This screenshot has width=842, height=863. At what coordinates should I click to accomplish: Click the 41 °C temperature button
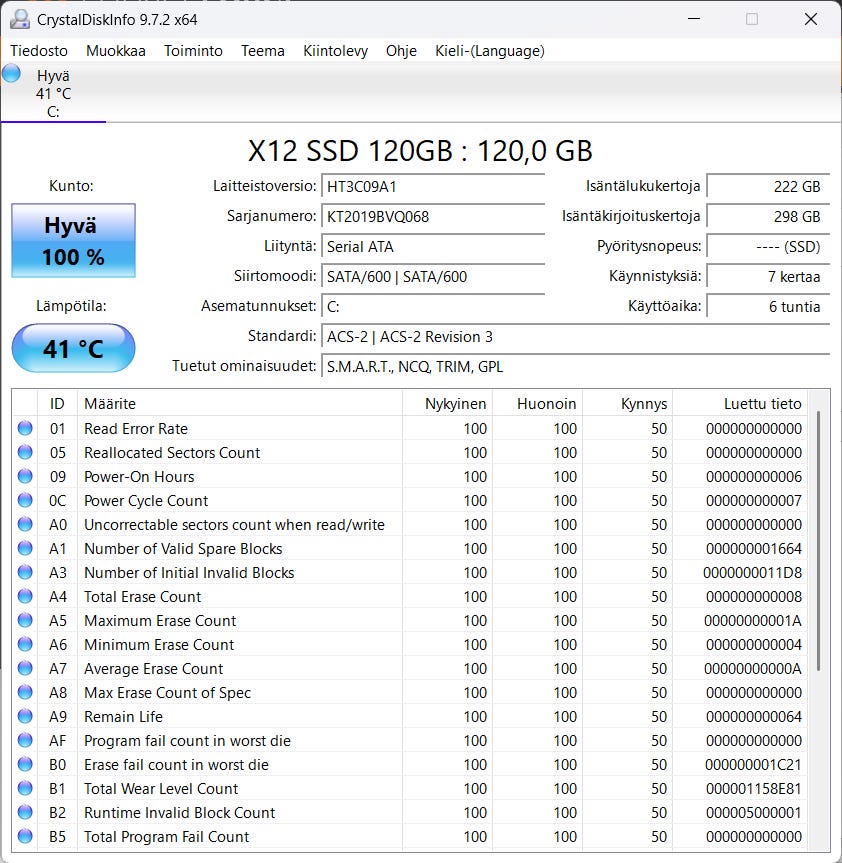[73, 349]
